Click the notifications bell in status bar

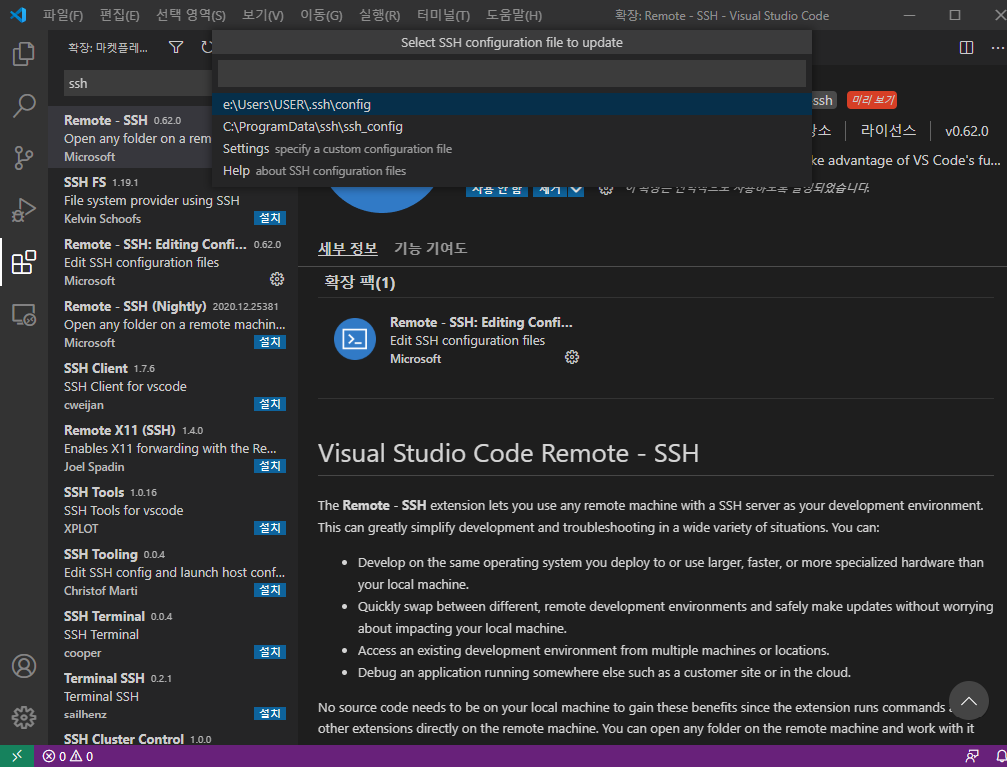tap(1001, 757)
